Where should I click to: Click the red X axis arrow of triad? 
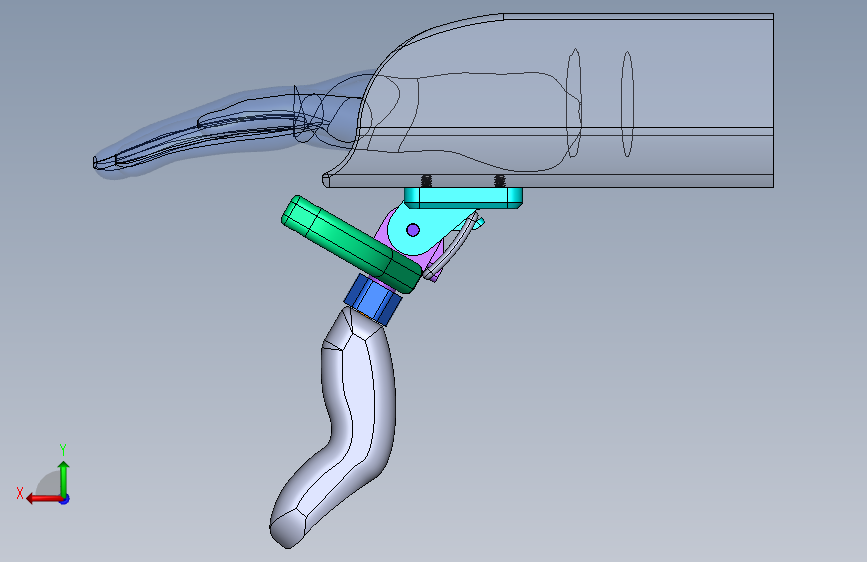pyautogui.click(x=43, y=499)
